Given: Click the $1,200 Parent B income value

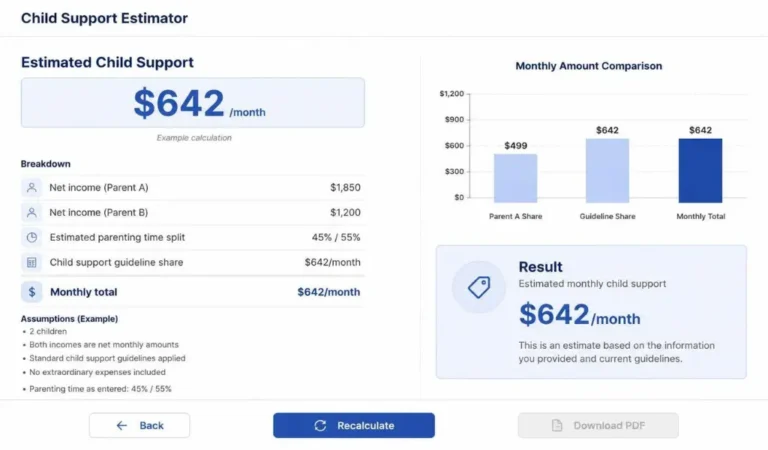Looking at the screenshot, I should point(345,213).
